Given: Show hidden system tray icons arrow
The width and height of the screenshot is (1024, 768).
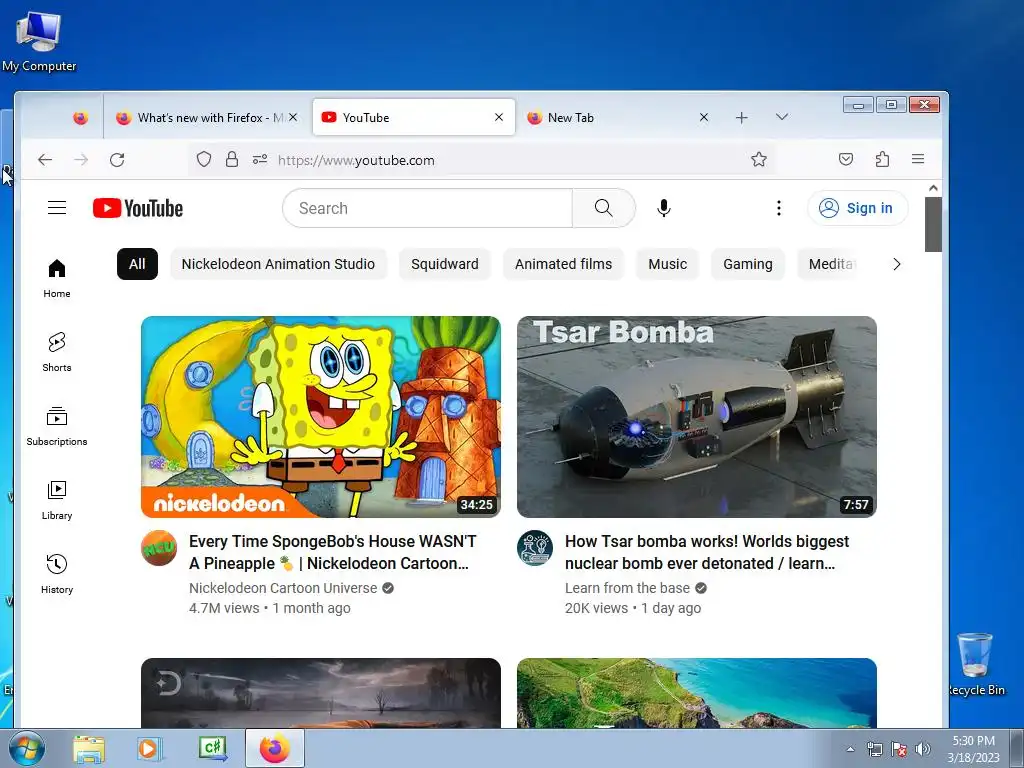Looking at the screenshot, I should (x=850, y=749).
